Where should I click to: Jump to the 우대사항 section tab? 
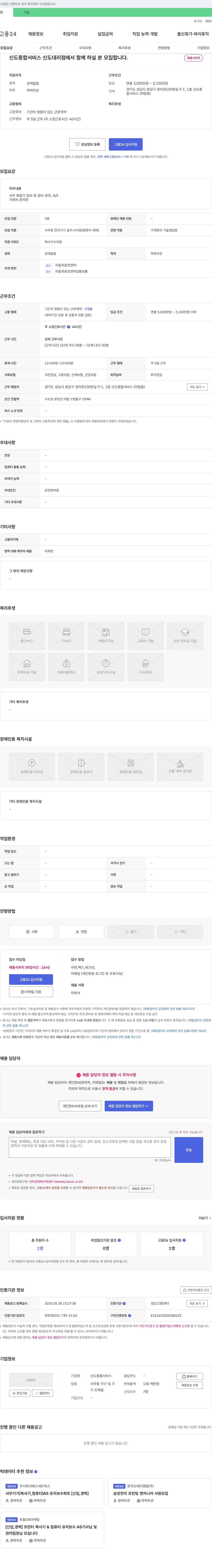click(85, 48)
